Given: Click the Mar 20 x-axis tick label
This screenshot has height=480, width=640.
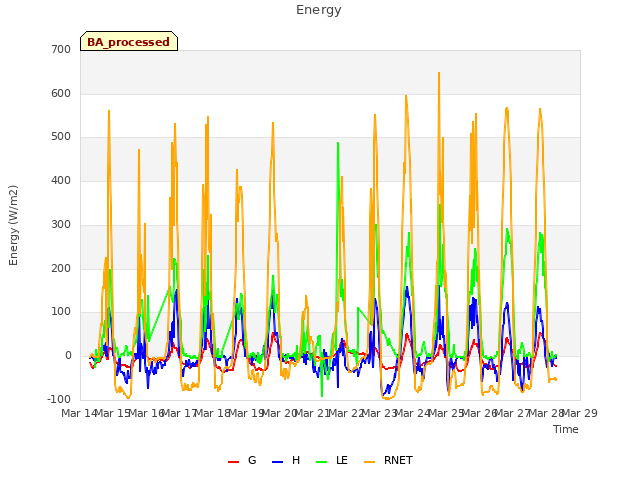Looking at the screenshot, I should (280, 413).
